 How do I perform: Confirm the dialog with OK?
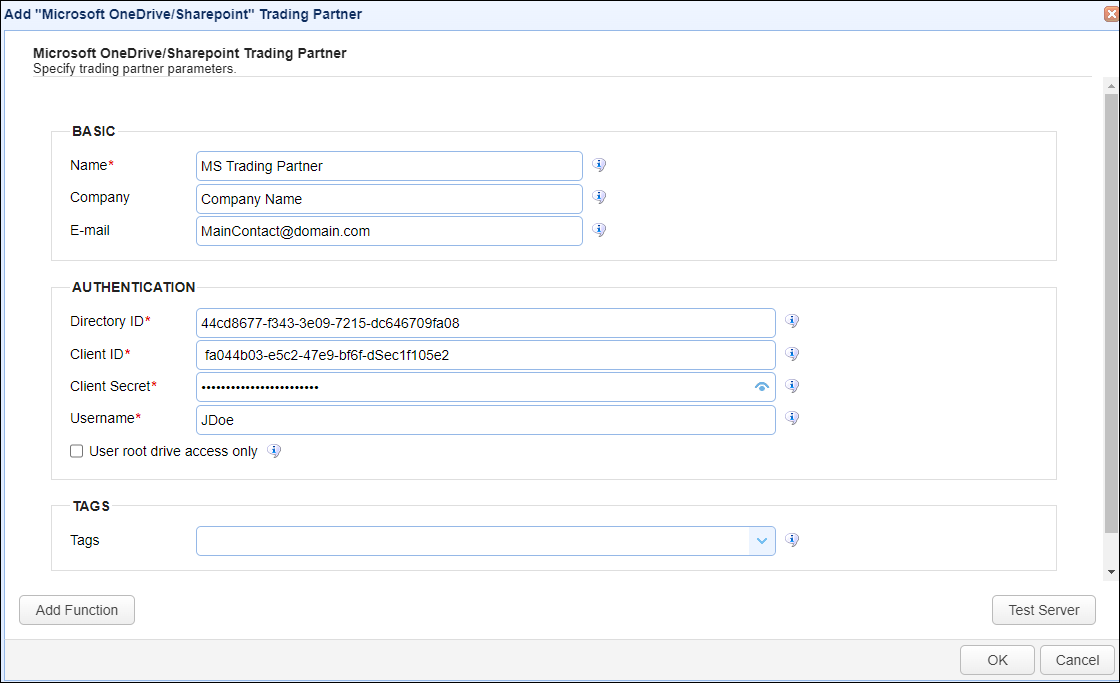pyautogui.click(x=997, y=660)
